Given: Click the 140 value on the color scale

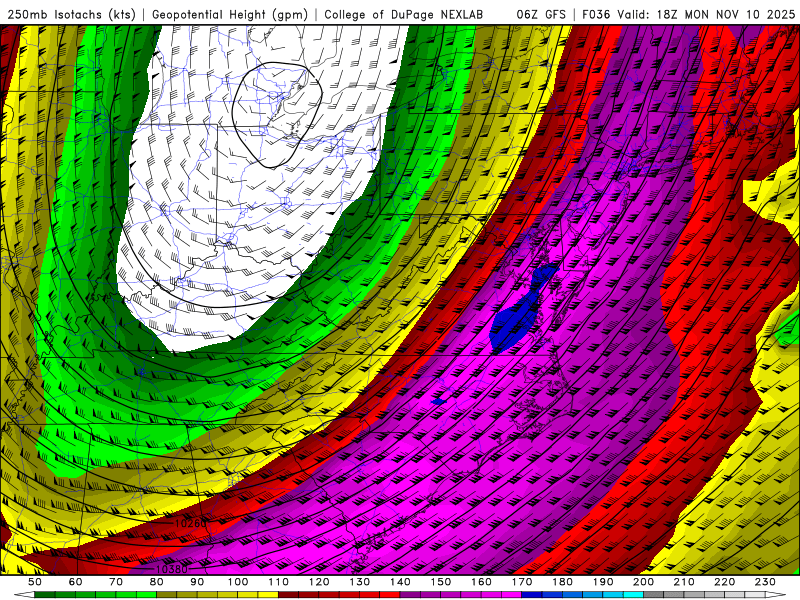Looking at the screenshot, I should tap(400, 582).
